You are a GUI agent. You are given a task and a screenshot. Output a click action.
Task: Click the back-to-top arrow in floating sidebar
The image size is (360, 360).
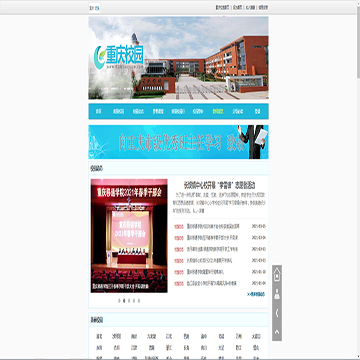click(x=277, y=332)
